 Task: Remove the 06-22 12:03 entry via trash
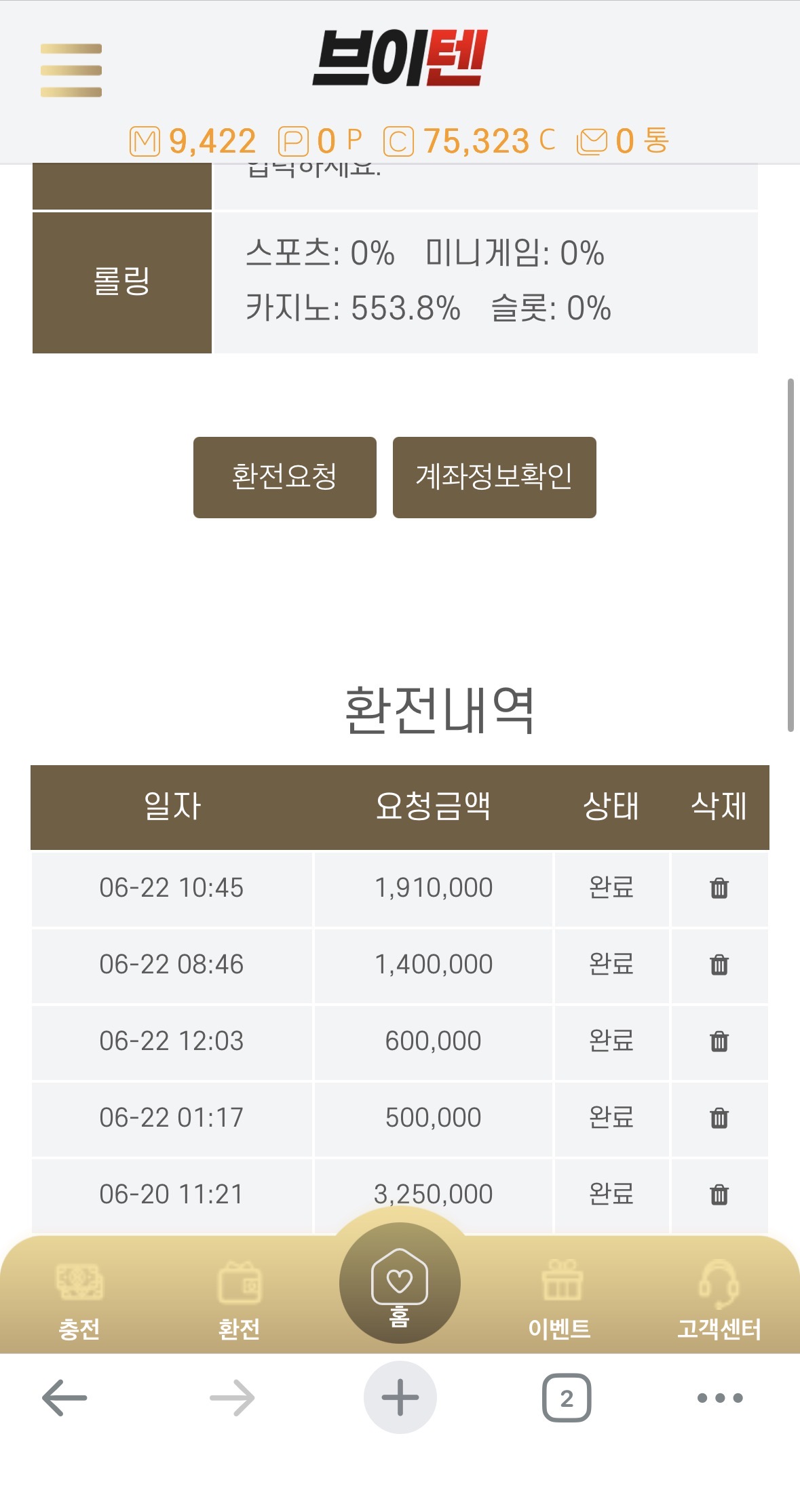tap(719, 1041)
